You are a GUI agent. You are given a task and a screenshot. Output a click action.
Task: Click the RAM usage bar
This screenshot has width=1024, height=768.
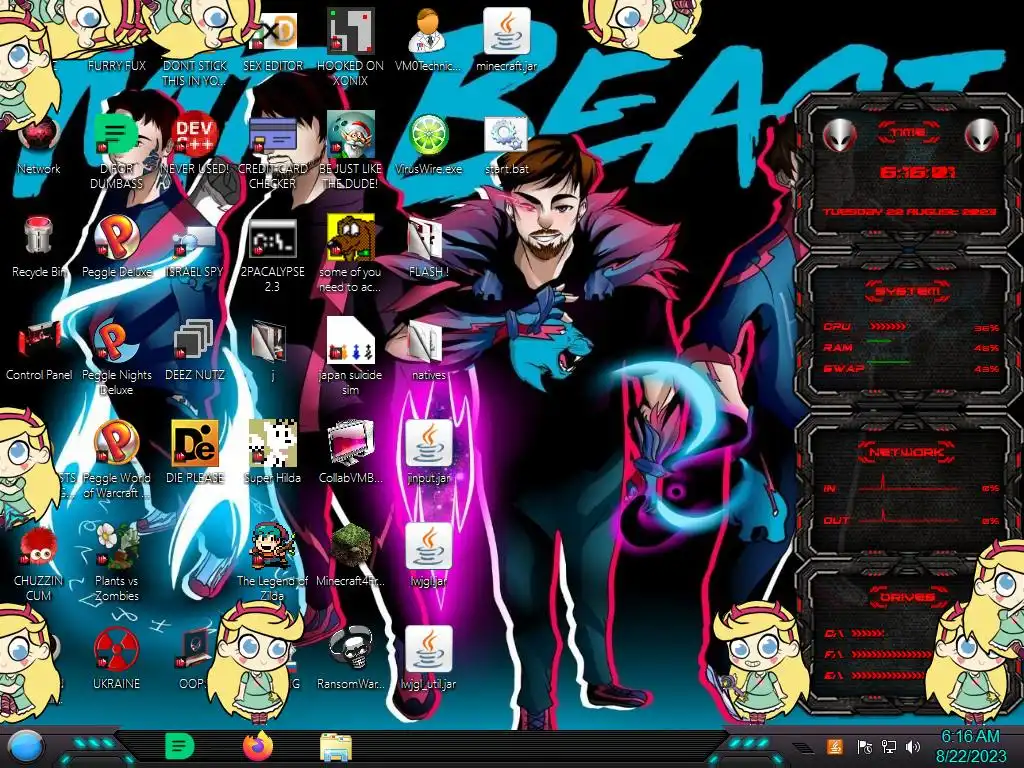click(x=879, y=341)
